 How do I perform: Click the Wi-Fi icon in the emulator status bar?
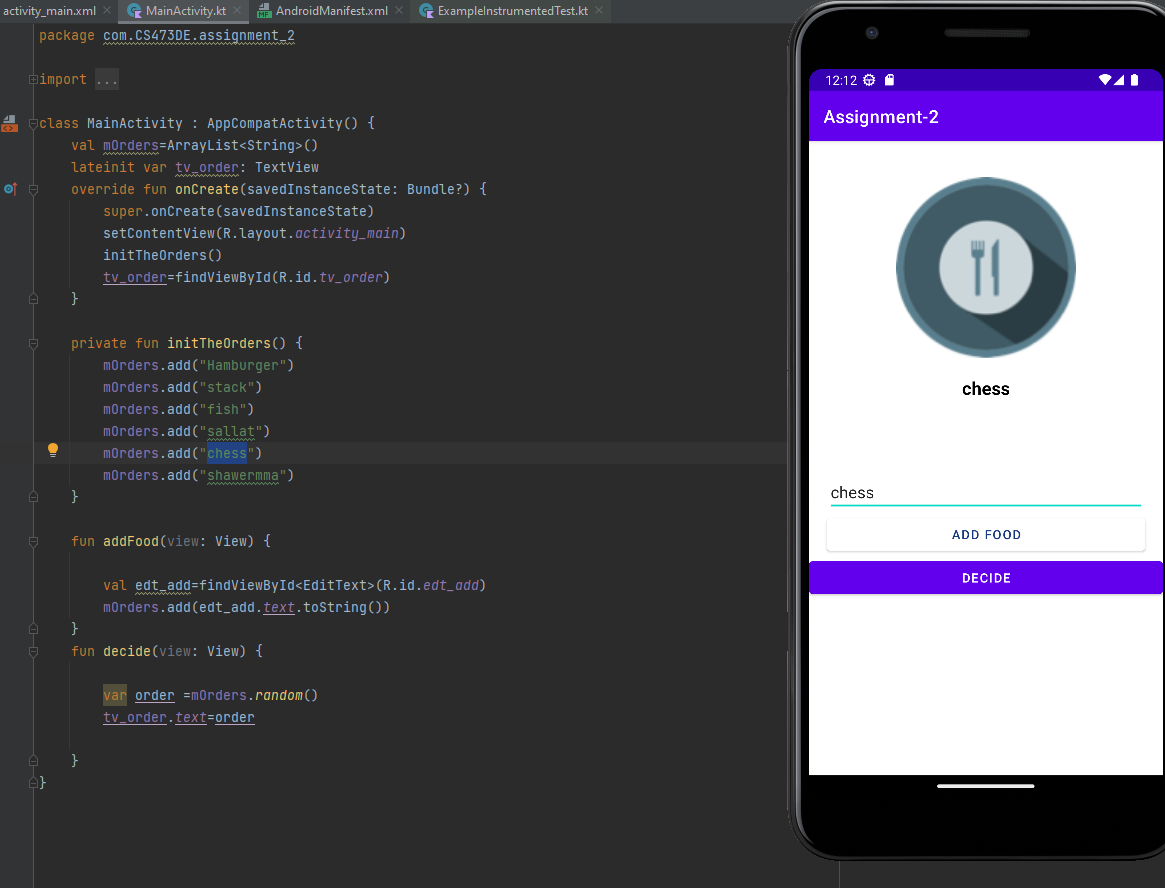[1105, 79]
